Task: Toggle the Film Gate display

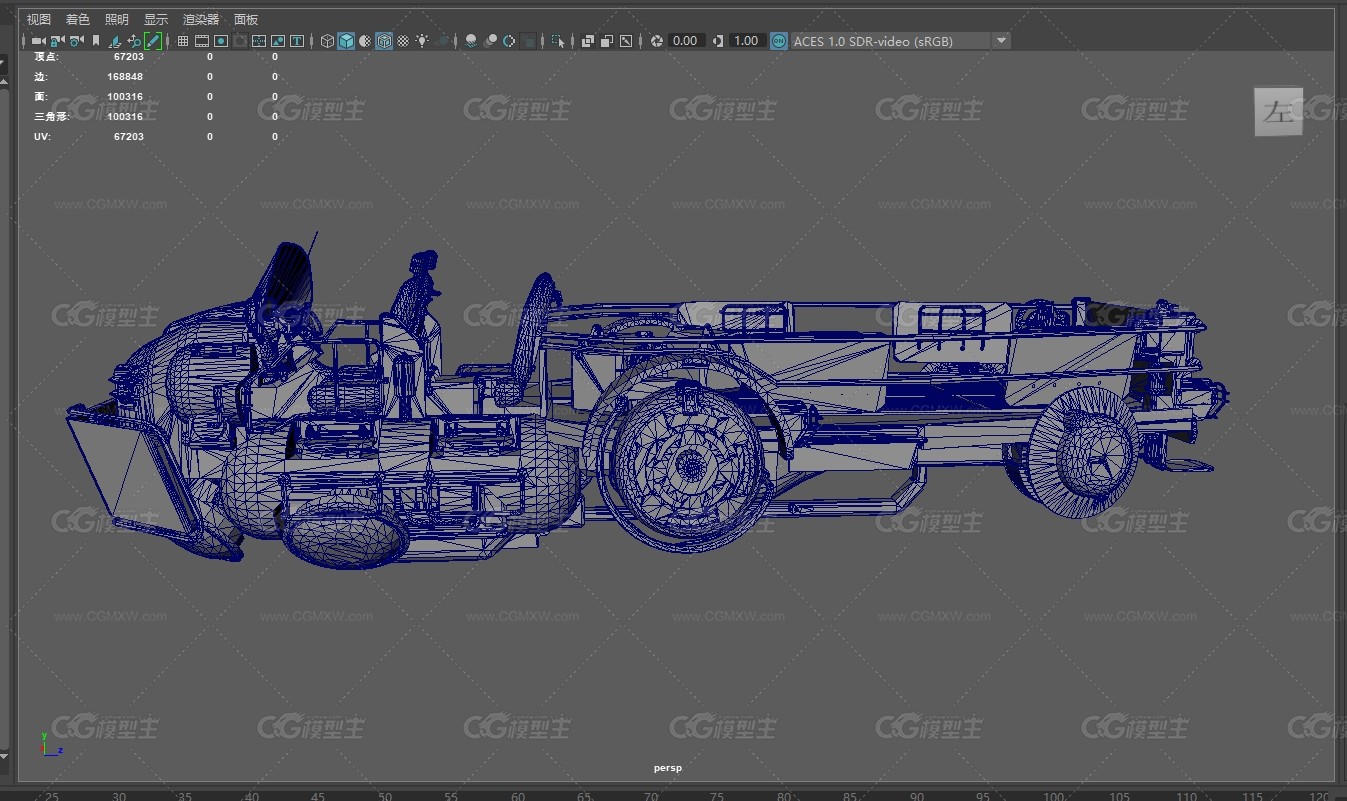Action: [x=201, y=41]
